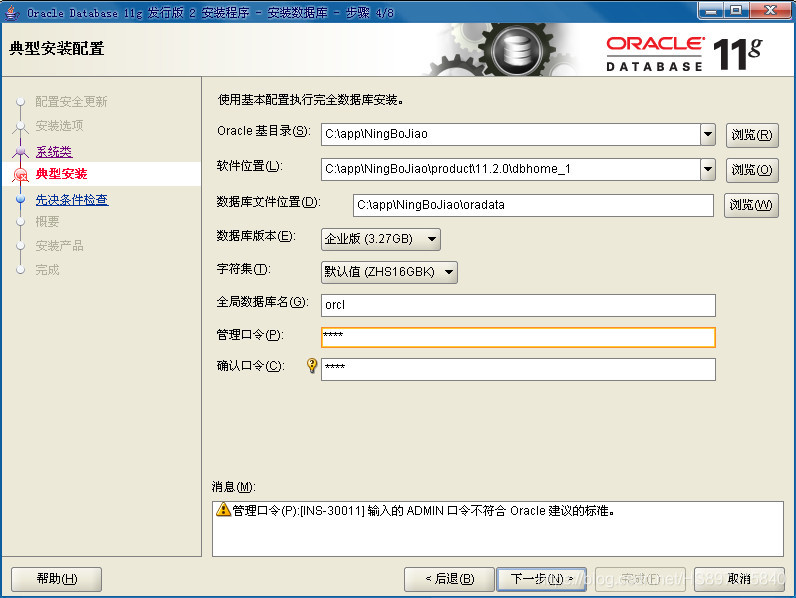Click the 完成 step label in sidebar

tap(47, 270)
